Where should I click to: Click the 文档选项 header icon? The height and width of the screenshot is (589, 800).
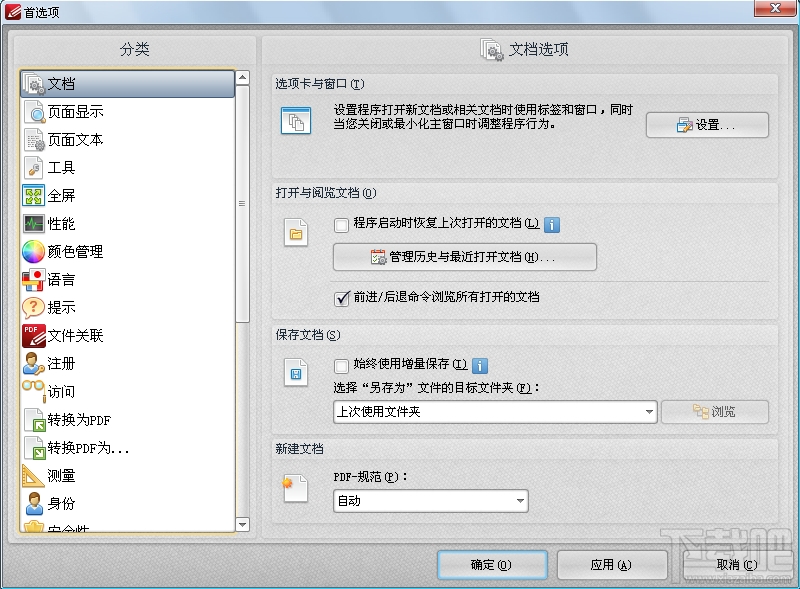click(x=492, y=50)
